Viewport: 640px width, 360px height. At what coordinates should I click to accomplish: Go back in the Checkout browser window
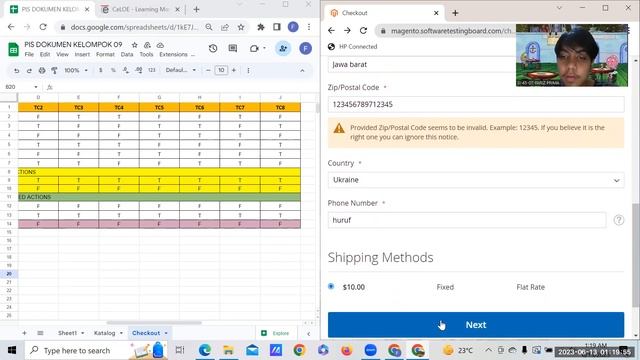331,31
